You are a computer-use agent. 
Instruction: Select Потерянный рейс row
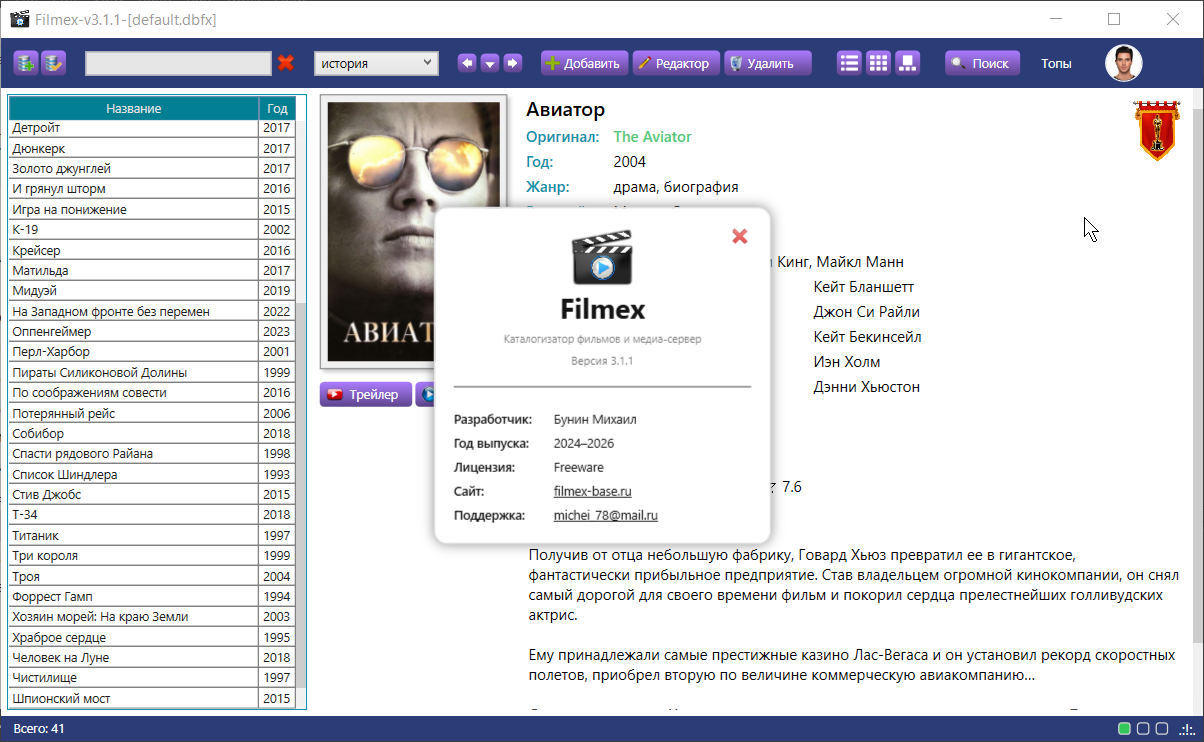[x=153, y=413]
